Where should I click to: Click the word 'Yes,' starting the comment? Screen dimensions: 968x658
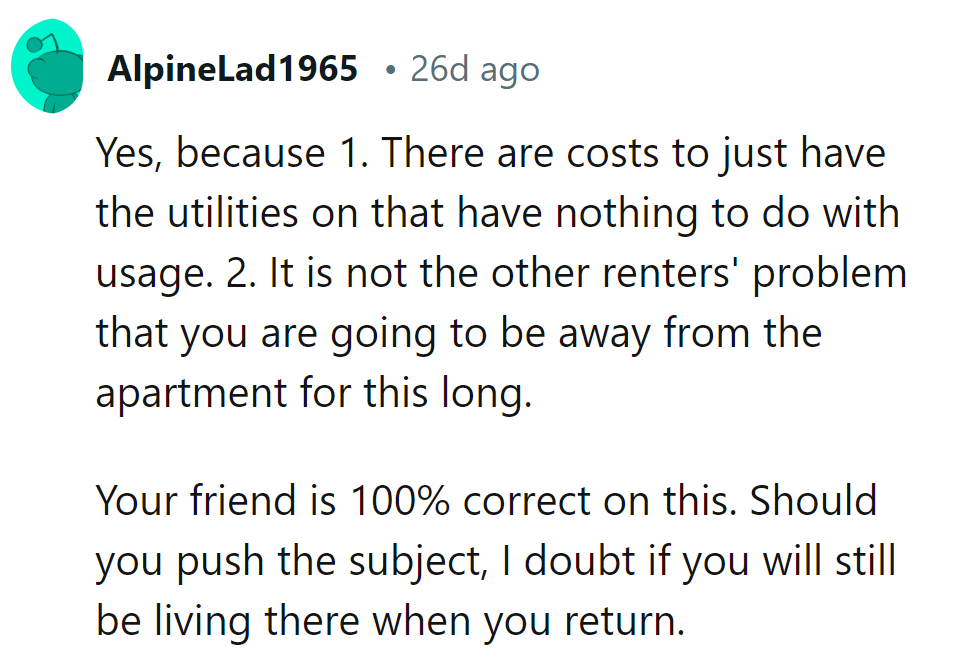[129, 153]
